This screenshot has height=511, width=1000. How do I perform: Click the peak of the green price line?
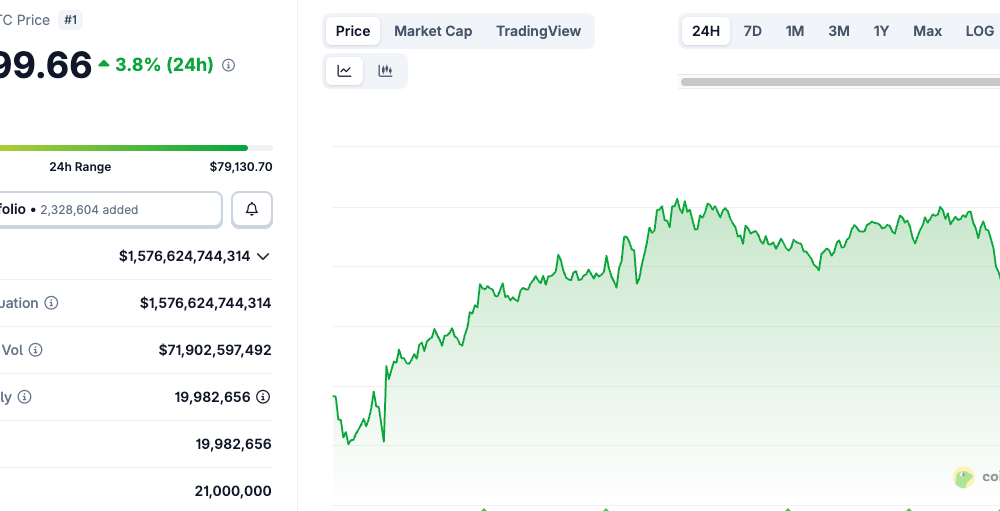pyautogui.click(x=677, y=199)
